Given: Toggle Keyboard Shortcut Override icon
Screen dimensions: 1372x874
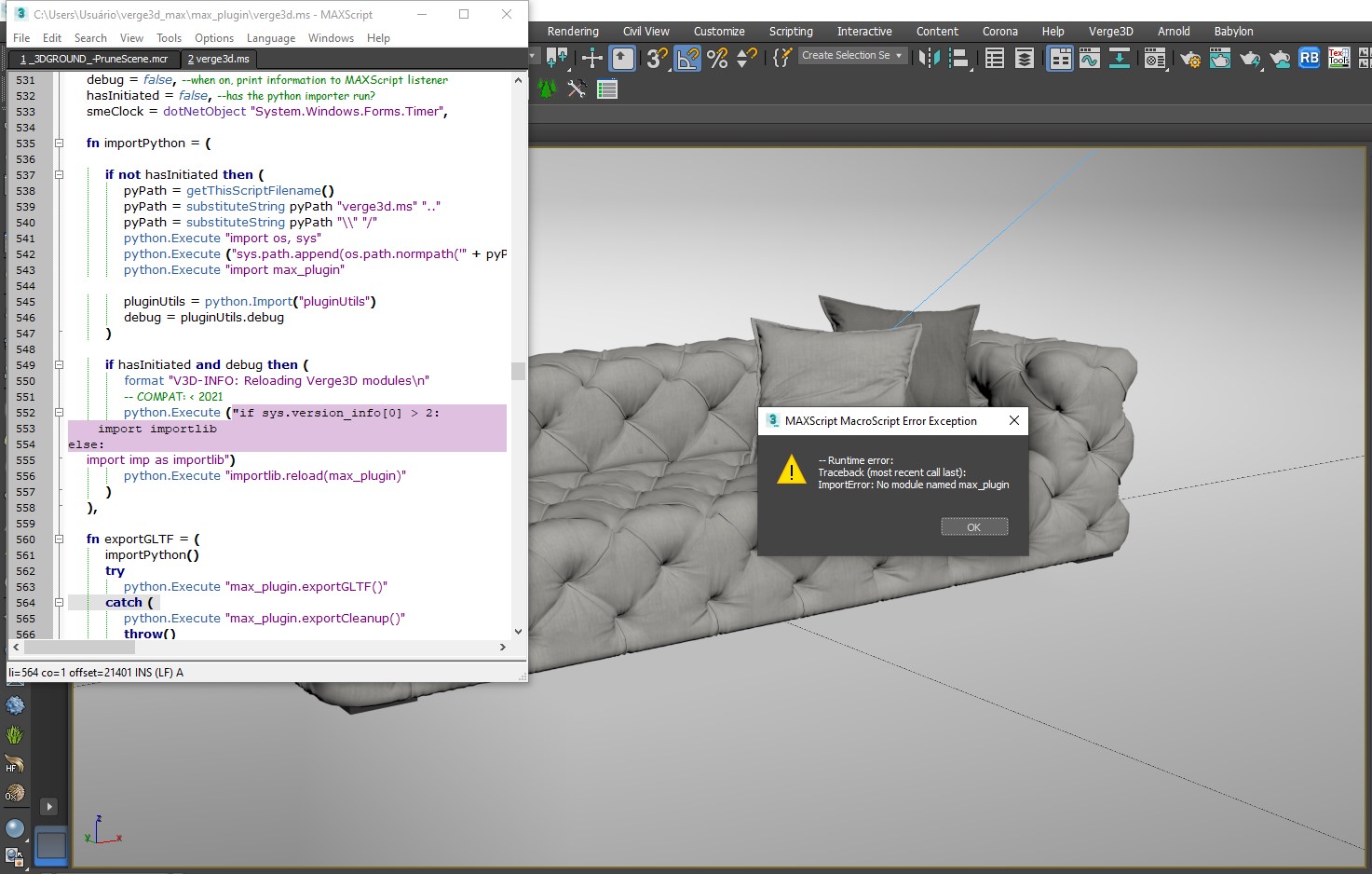Looking at the screenshot, I should [x=622, y=58].
